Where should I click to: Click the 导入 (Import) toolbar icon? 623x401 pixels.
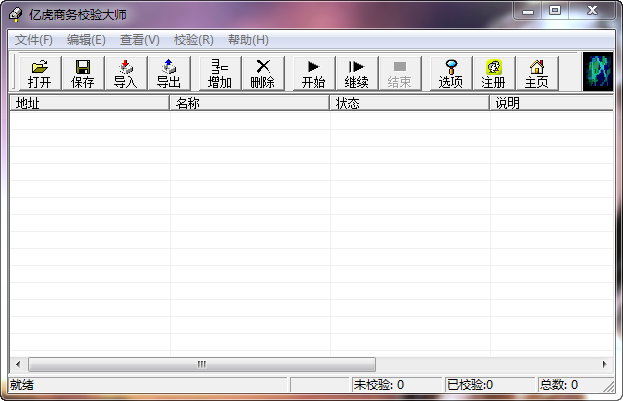pos(126,74)
